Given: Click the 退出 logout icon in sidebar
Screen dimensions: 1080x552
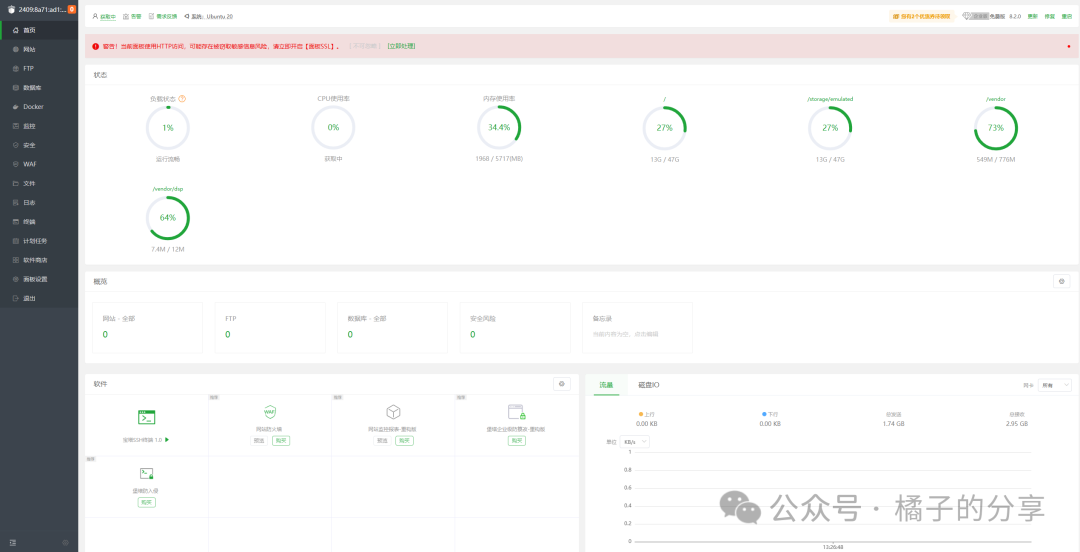Looking at the screenshot, I should tap(15, 298).
